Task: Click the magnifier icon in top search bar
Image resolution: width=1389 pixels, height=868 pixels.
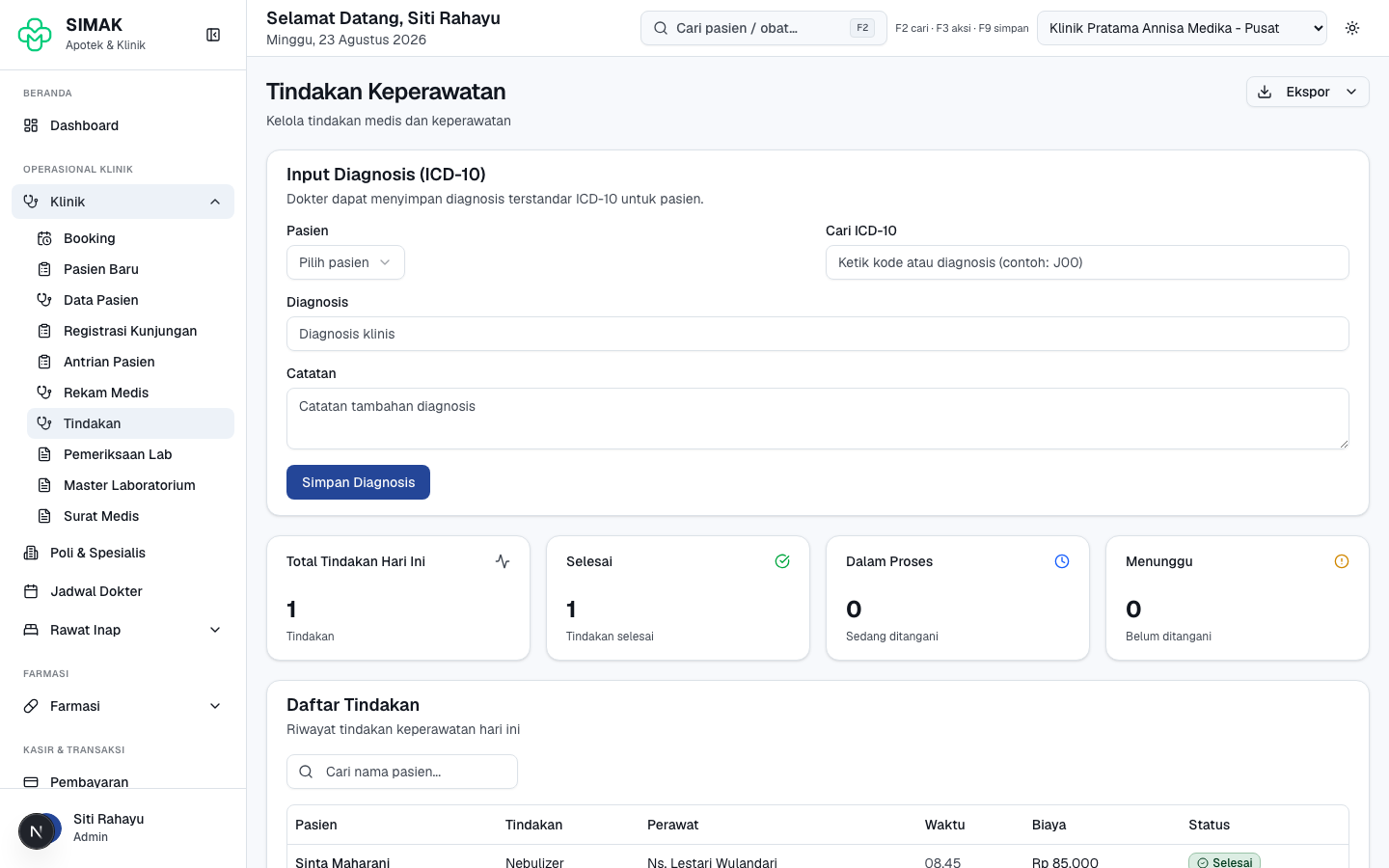Action: [661, 28]
